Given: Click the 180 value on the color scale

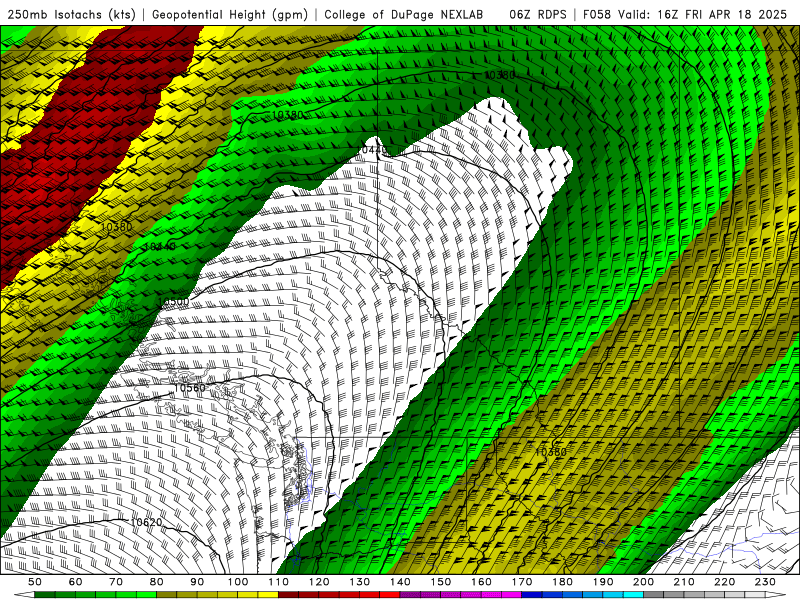Looking at the screenshot, I should (x=562, y=582).
